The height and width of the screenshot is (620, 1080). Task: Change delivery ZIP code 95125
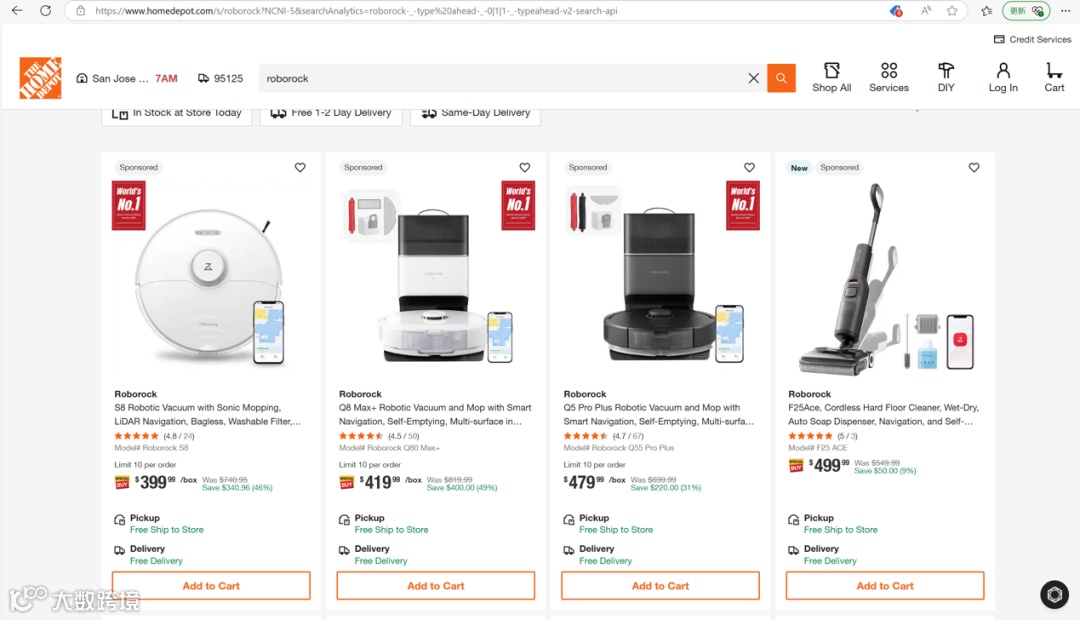pyautogui.click(x=221, y=78)
